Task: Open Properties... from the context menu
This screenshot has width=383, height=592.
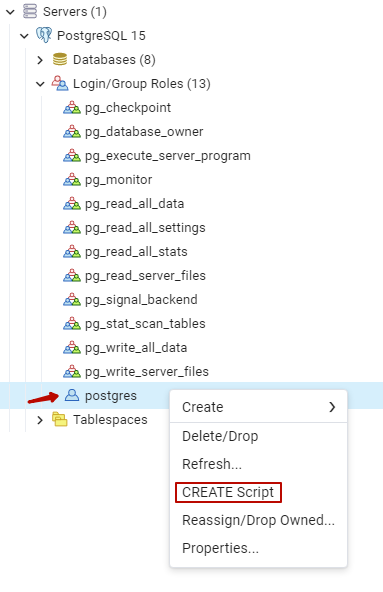Action: pos(258,548)
